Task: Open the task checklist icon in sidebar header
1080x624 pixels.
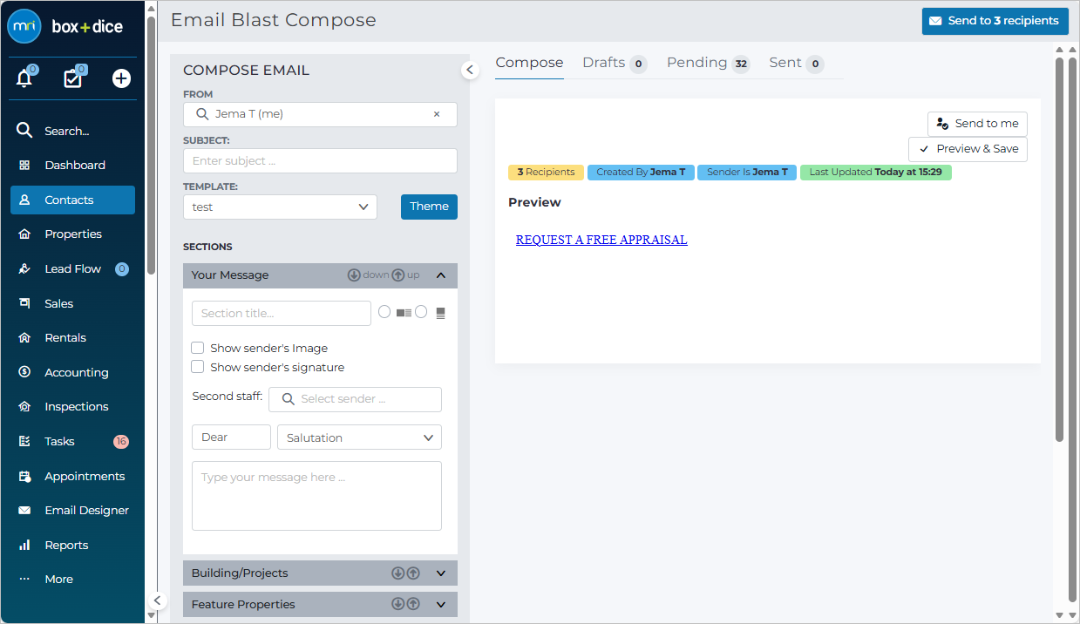Action: click(x=72, y=78)
